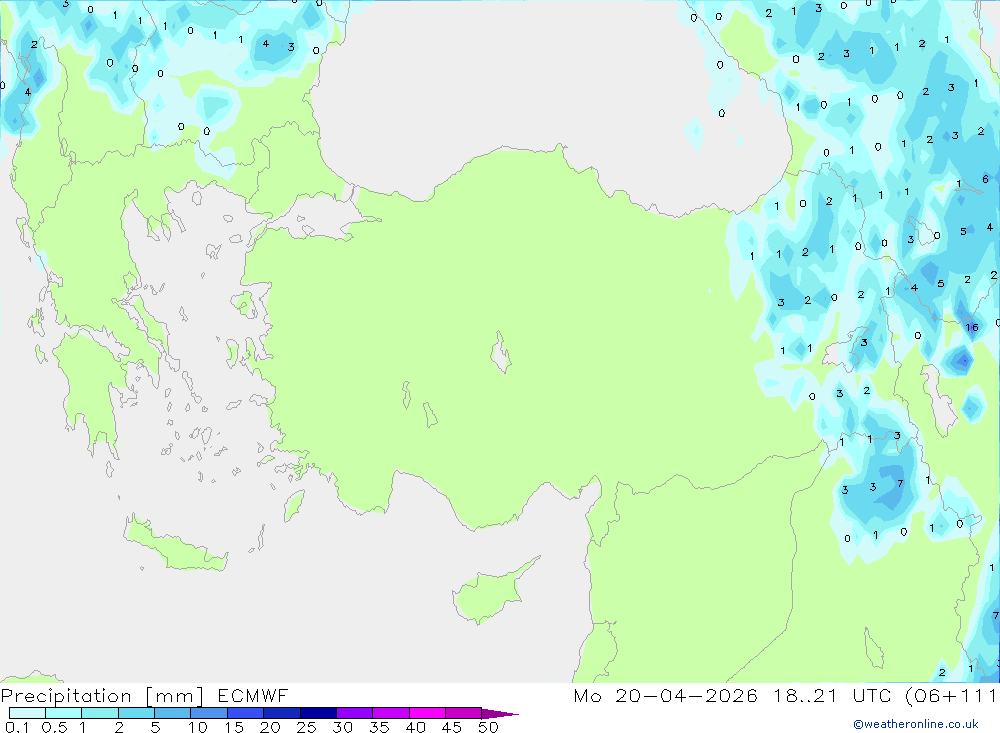
Task: Click the over-50 arrow tip of legend
Action: pyautogui.click(x=500, y=714)
